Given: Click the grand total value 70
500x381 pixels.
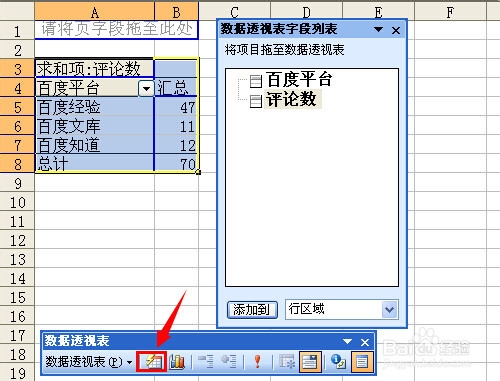Looking at the screenshot, I should pos(176,163).
